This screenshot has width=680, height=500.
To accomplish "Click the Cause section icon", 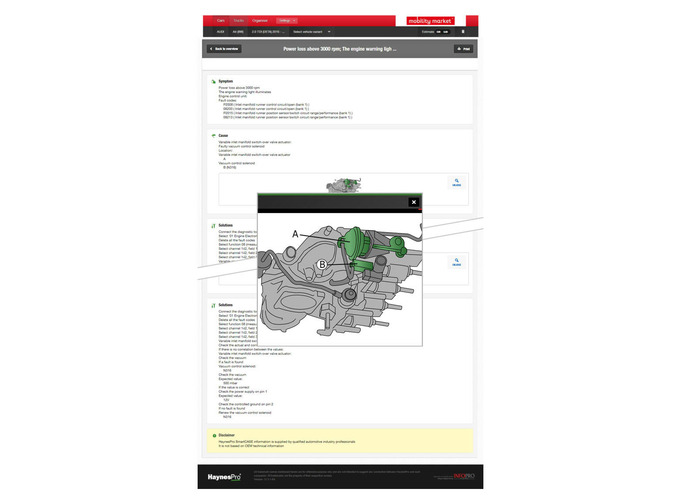I will tap(213, 134).
